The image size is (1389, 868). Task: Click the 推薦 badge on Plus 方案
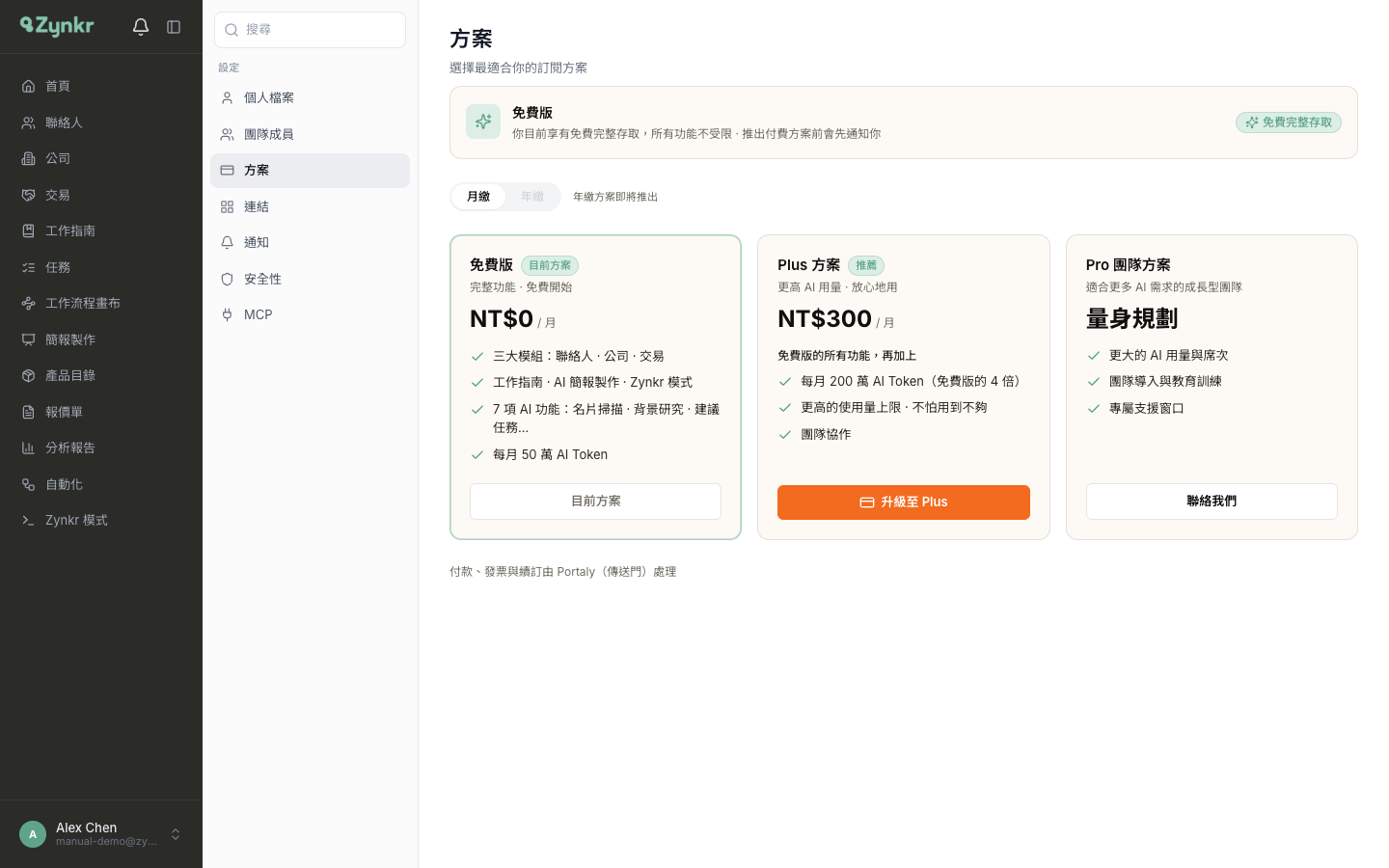[866, 265]
